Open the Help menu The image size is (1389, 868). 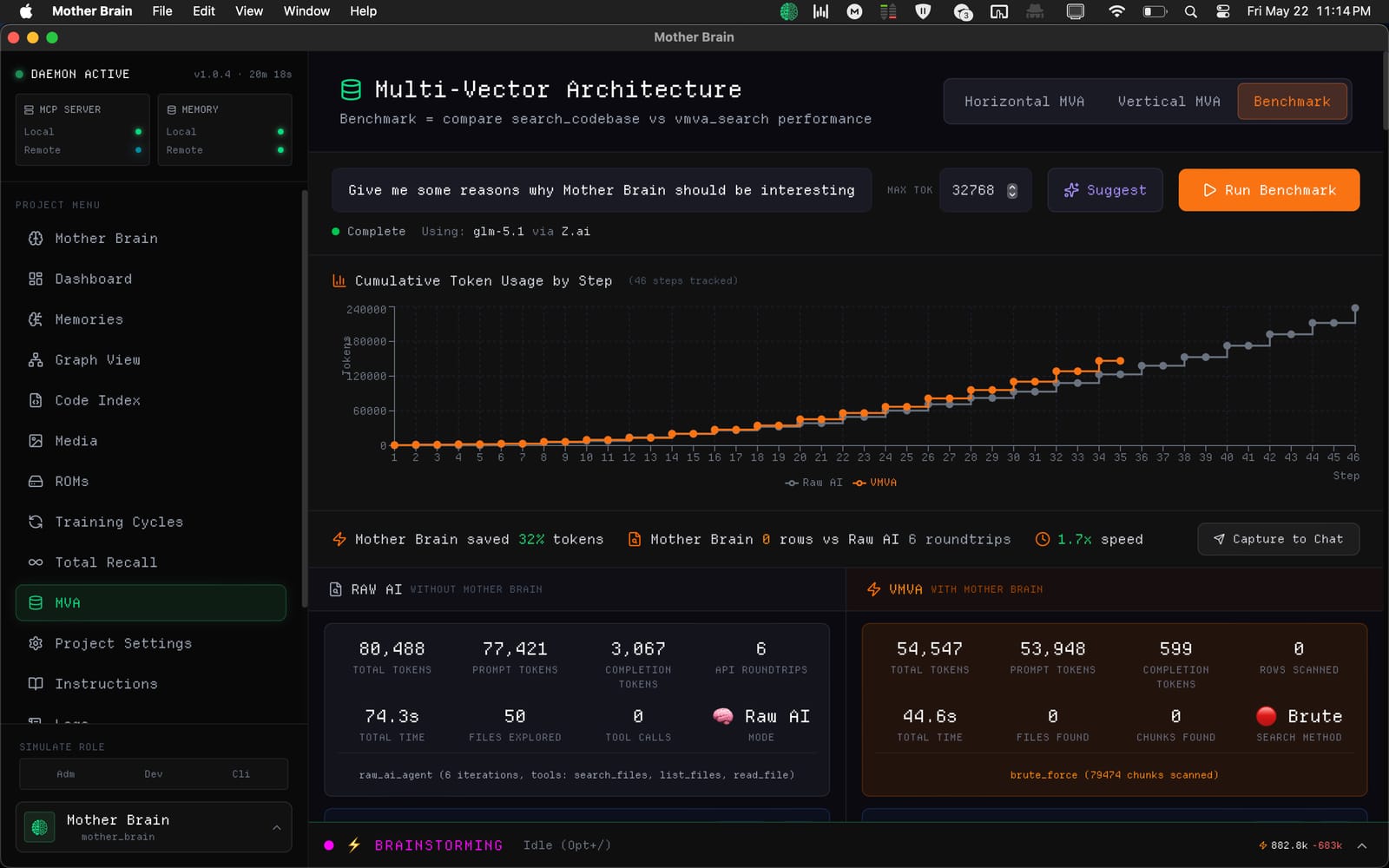[x=363, y=11]
